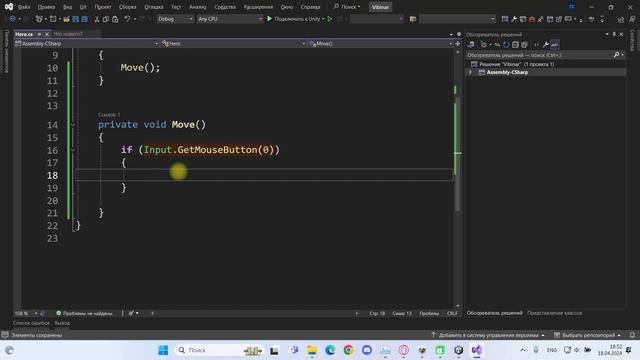The width and height of the screenshot is (640, 360).
Task: Open the Hero class navigation dropdown
Action: pyautogui.click(x=233, y=43)
